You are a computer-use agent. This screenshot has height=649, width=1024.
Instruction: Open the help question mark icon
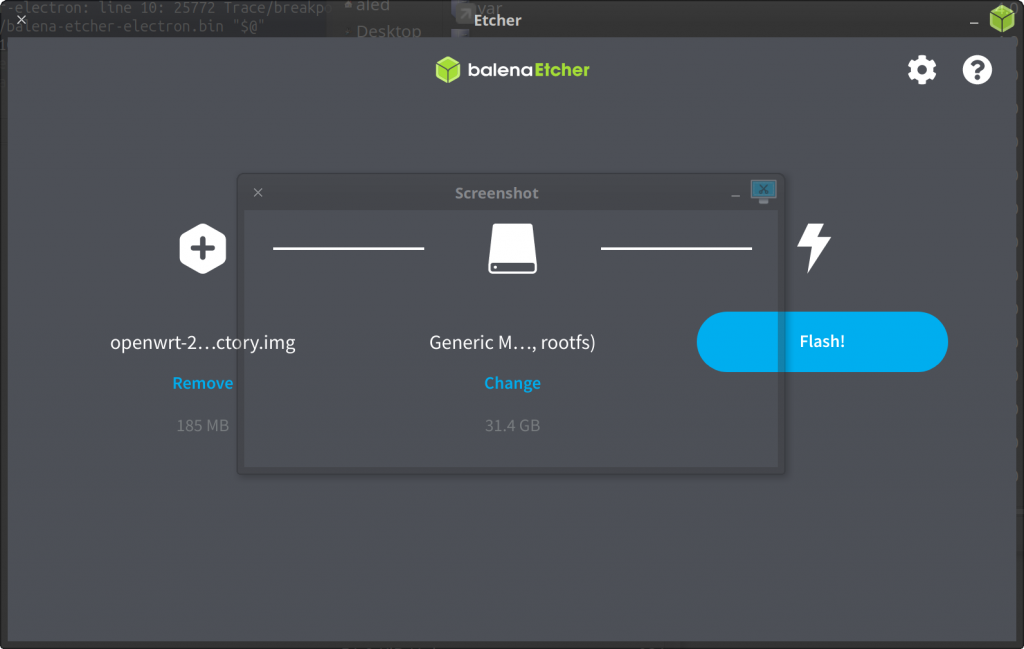[977, 70]
